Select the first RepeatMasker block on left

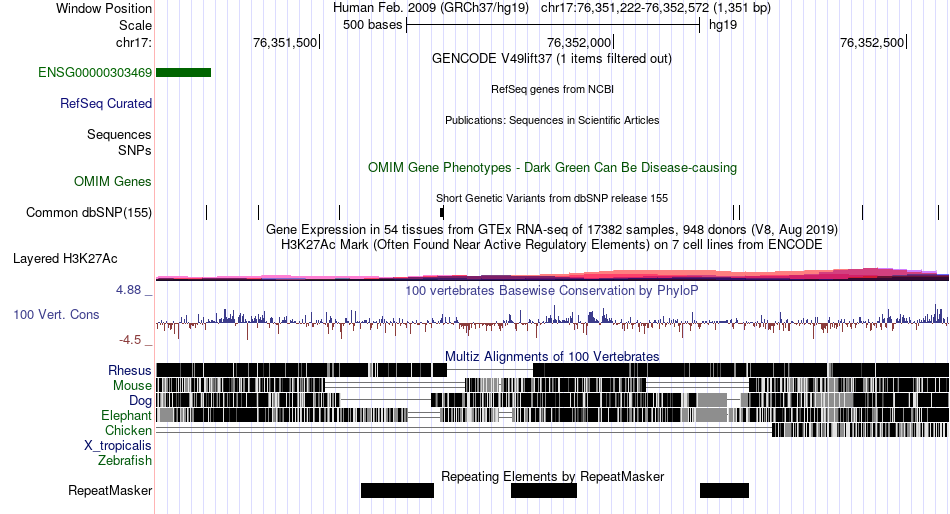(397, 490)
